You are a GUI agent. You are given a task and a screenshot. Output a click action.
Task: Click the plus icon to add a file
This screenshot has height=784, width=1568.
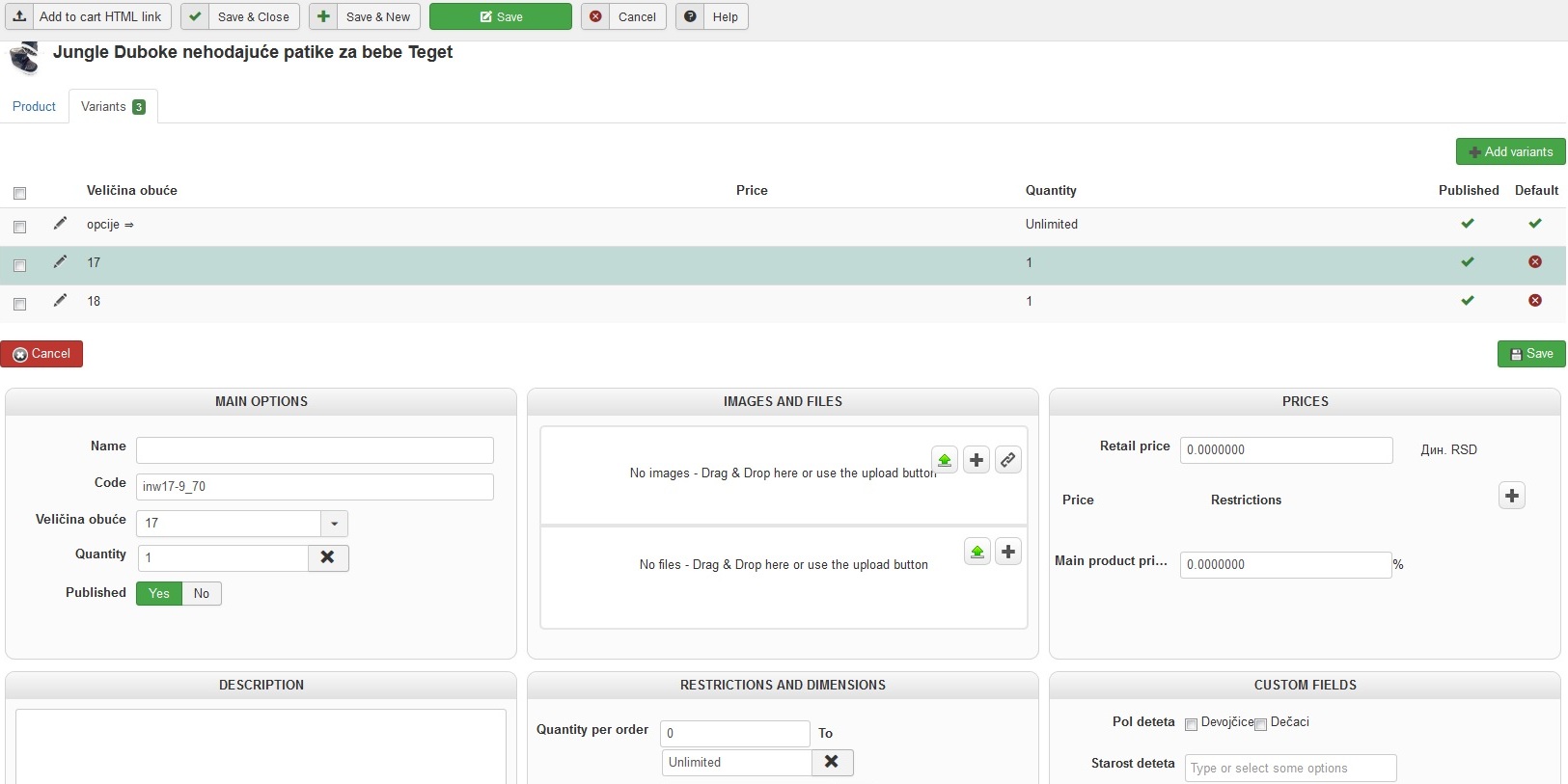(1008, 552)
